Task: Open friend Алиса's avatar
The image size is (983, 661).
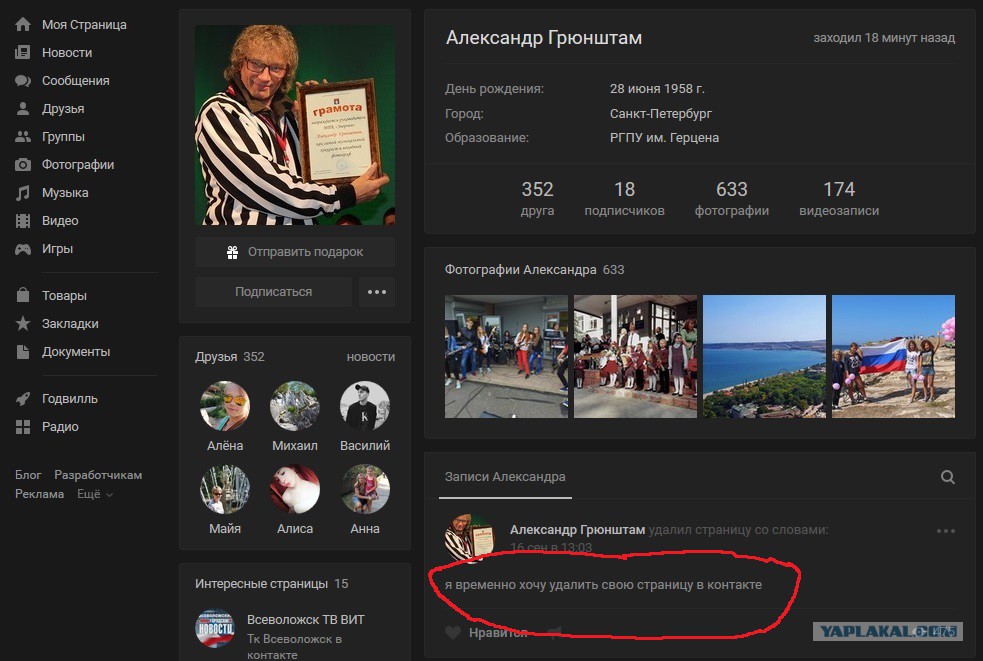Action: [x=295, y=489]
